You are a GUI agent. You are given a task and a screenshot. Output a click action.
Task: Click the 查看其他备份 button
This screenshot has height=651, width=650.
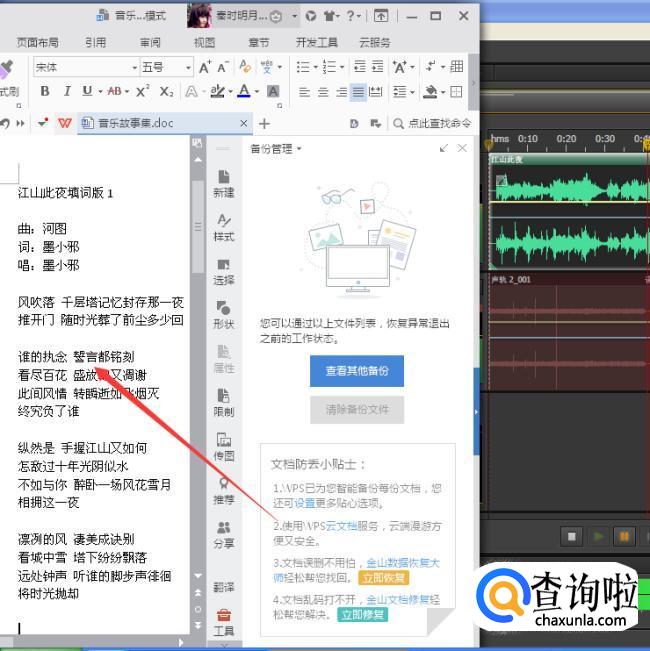click(357, 371)
